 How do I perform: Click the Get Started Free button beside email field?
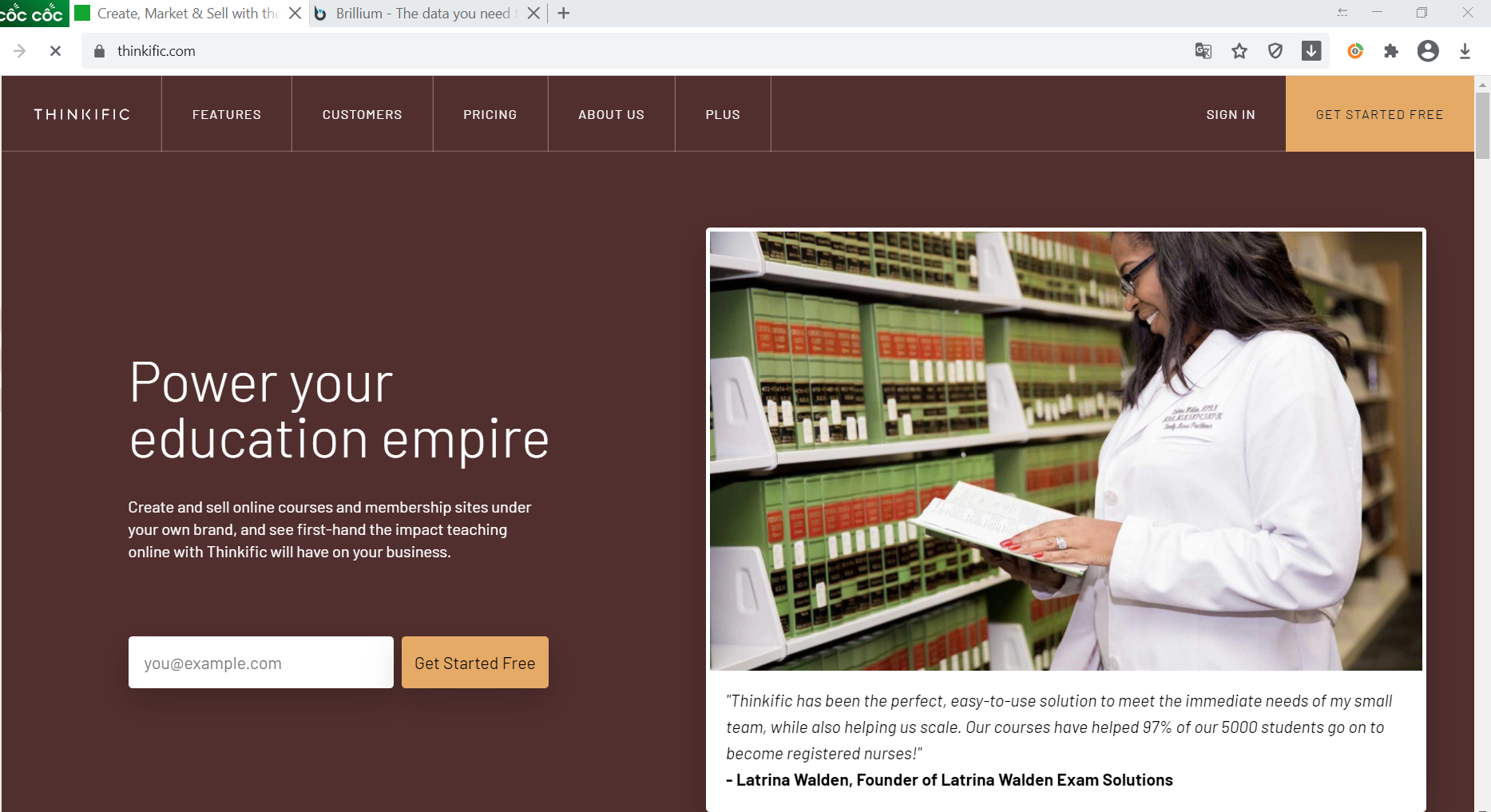point(474,663)
